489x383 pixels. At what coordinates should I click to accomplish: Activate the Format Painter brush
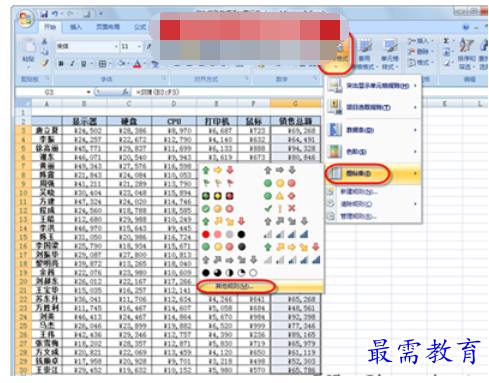click(x=45, y=62)
